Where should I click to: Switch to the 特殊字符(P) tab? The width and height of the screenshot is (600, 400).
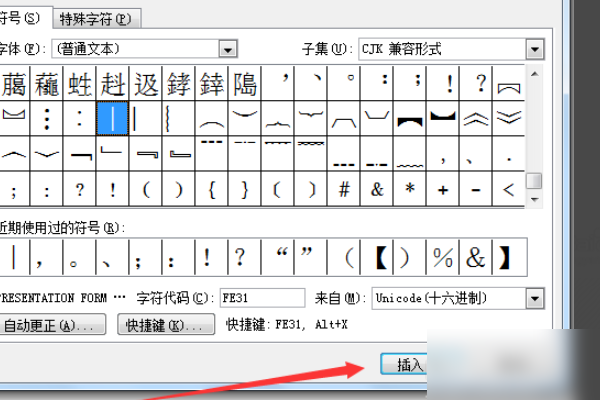pyautogui.click(x=96, y=18)
